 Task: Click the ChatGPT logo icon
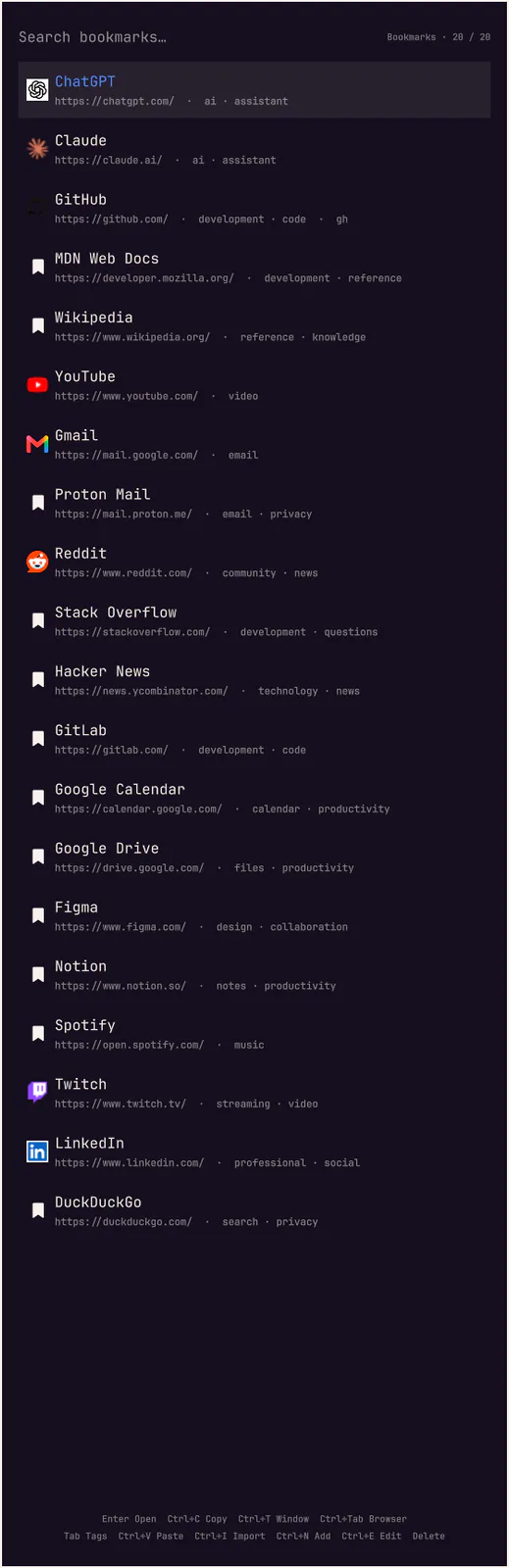click(x=37, y=90)
